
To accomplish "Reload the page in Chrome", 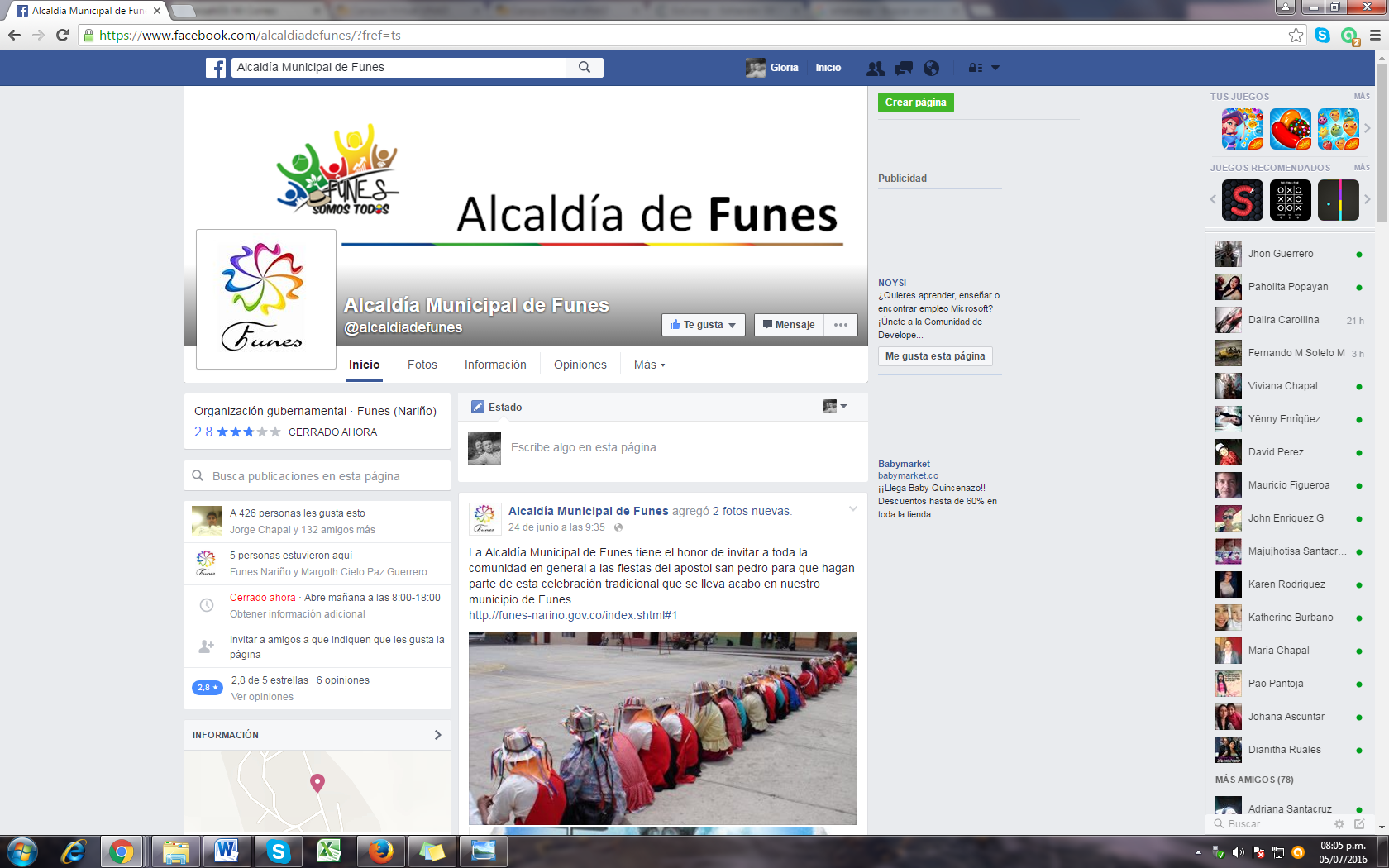I will [x=62, y=36].
